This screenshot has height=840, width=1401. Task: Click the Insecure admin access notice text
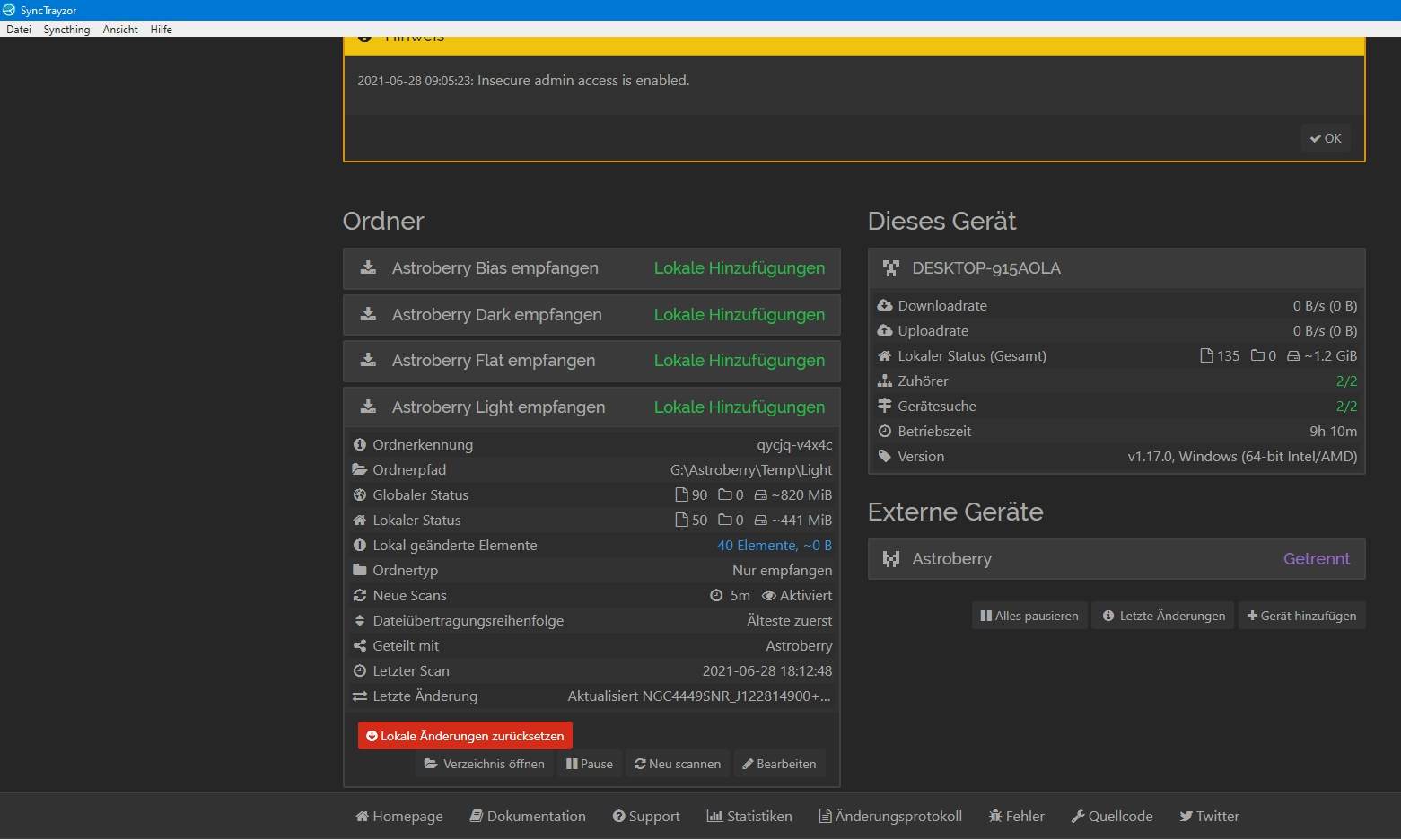pos(583,80)
